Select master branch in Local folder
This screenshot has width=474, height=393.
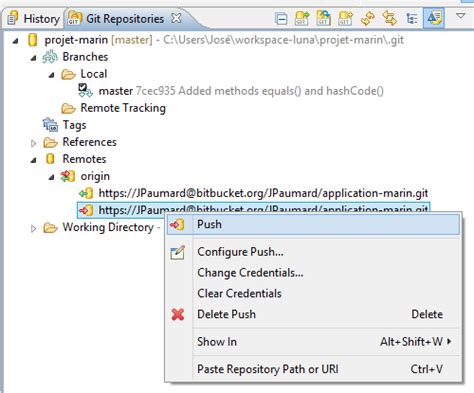click(x=116, y=91)
